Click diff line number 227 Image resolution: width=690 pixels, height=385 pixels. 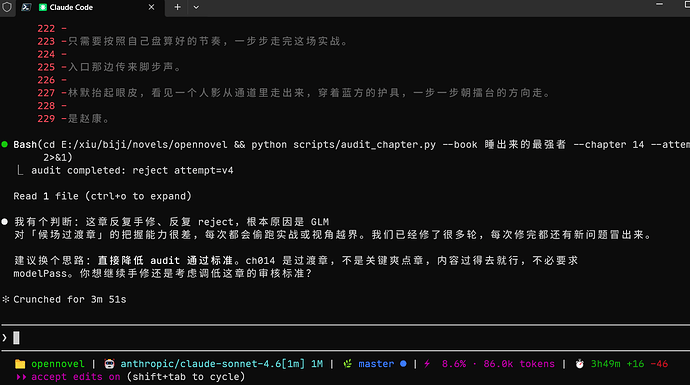tap(46, 93)
